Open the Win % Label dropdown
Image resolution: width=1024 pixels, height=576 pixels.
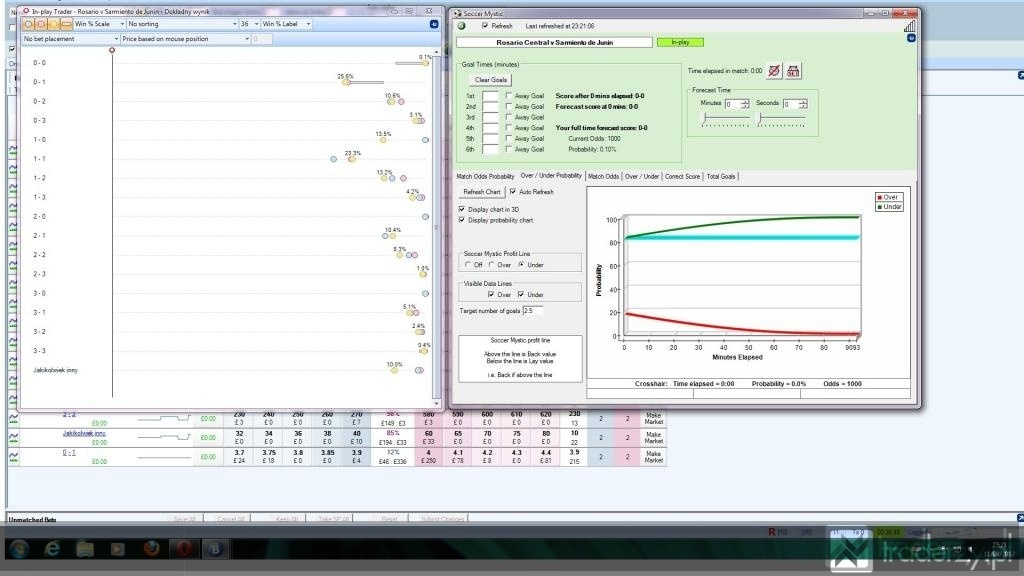click(287, 24)
